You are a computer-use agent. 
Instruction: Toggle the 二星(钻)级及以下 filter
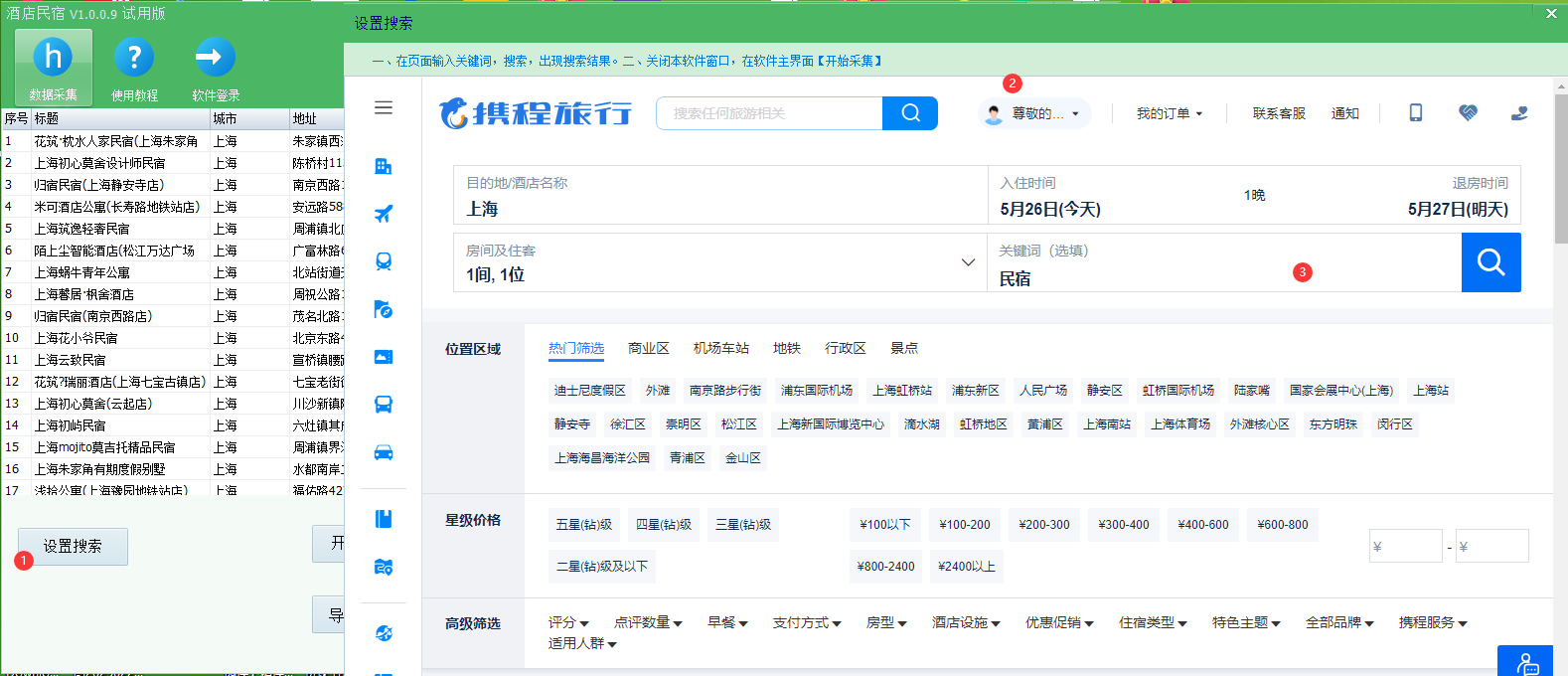(602, 566)
